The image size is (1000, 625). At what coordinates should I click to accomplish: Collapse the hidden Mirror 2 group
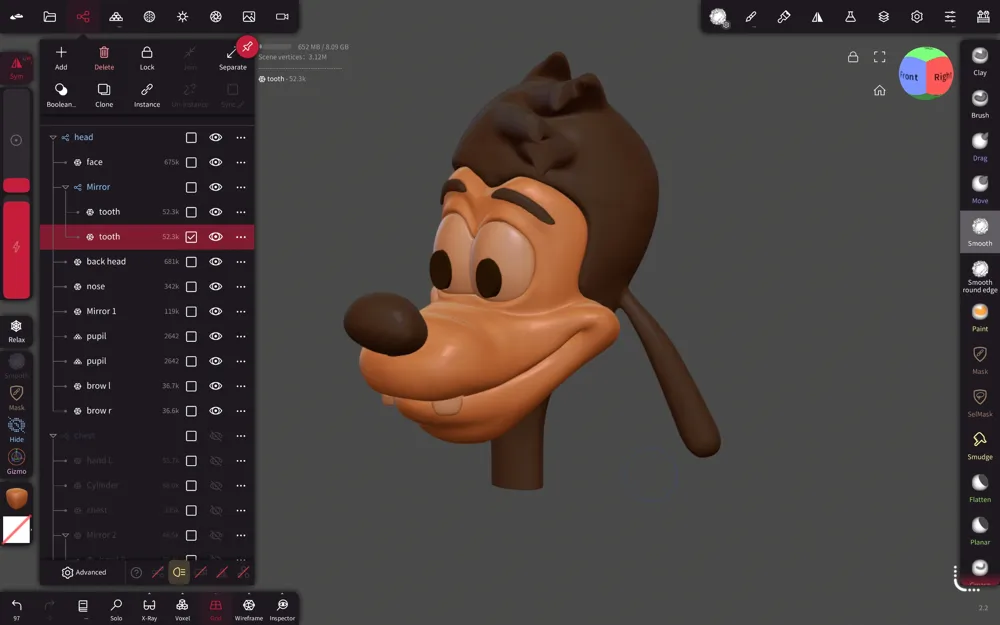(65, 535)
